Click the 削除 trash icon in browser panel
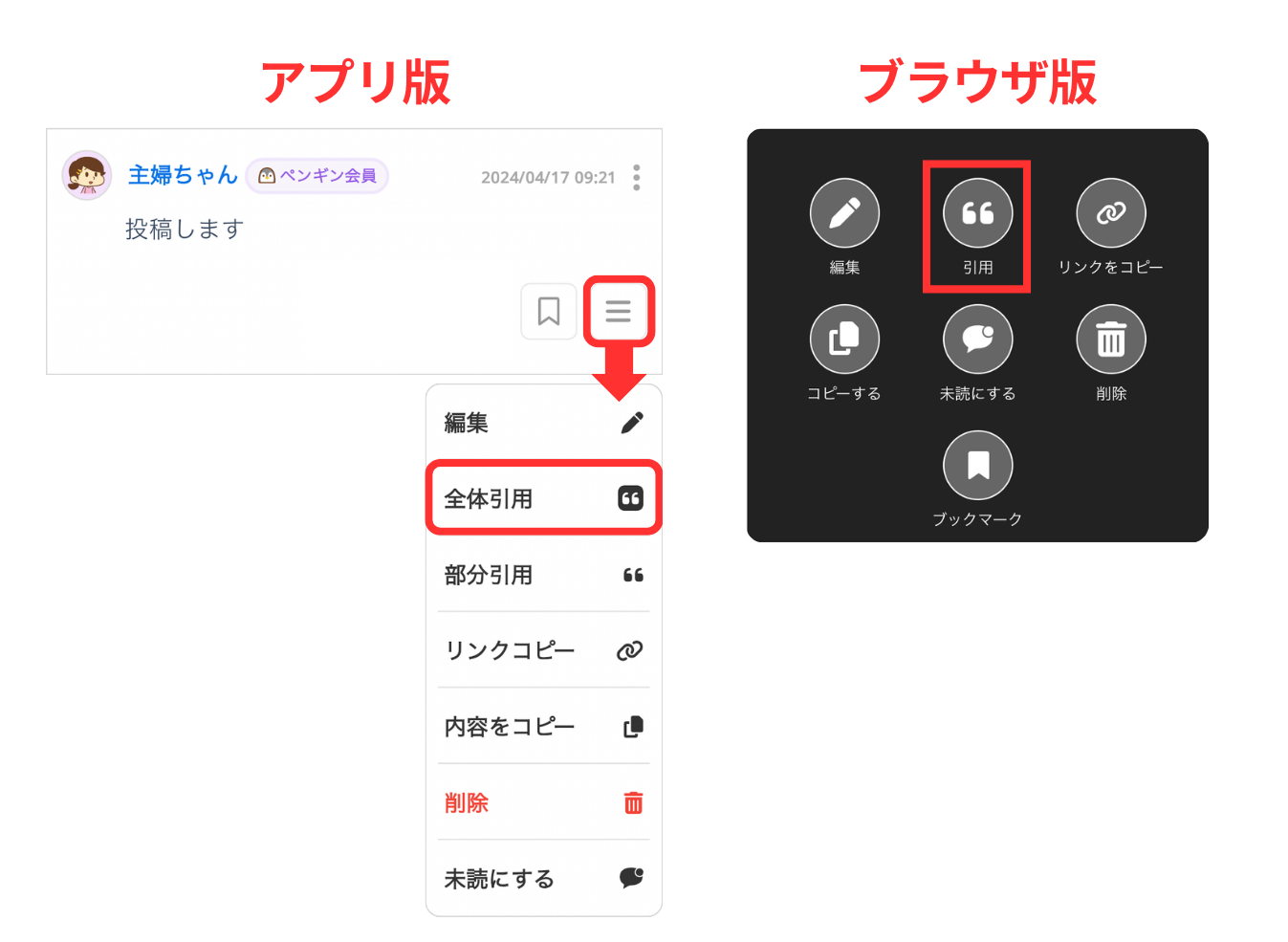The image size is (1288, 942). coord(1111,340)
